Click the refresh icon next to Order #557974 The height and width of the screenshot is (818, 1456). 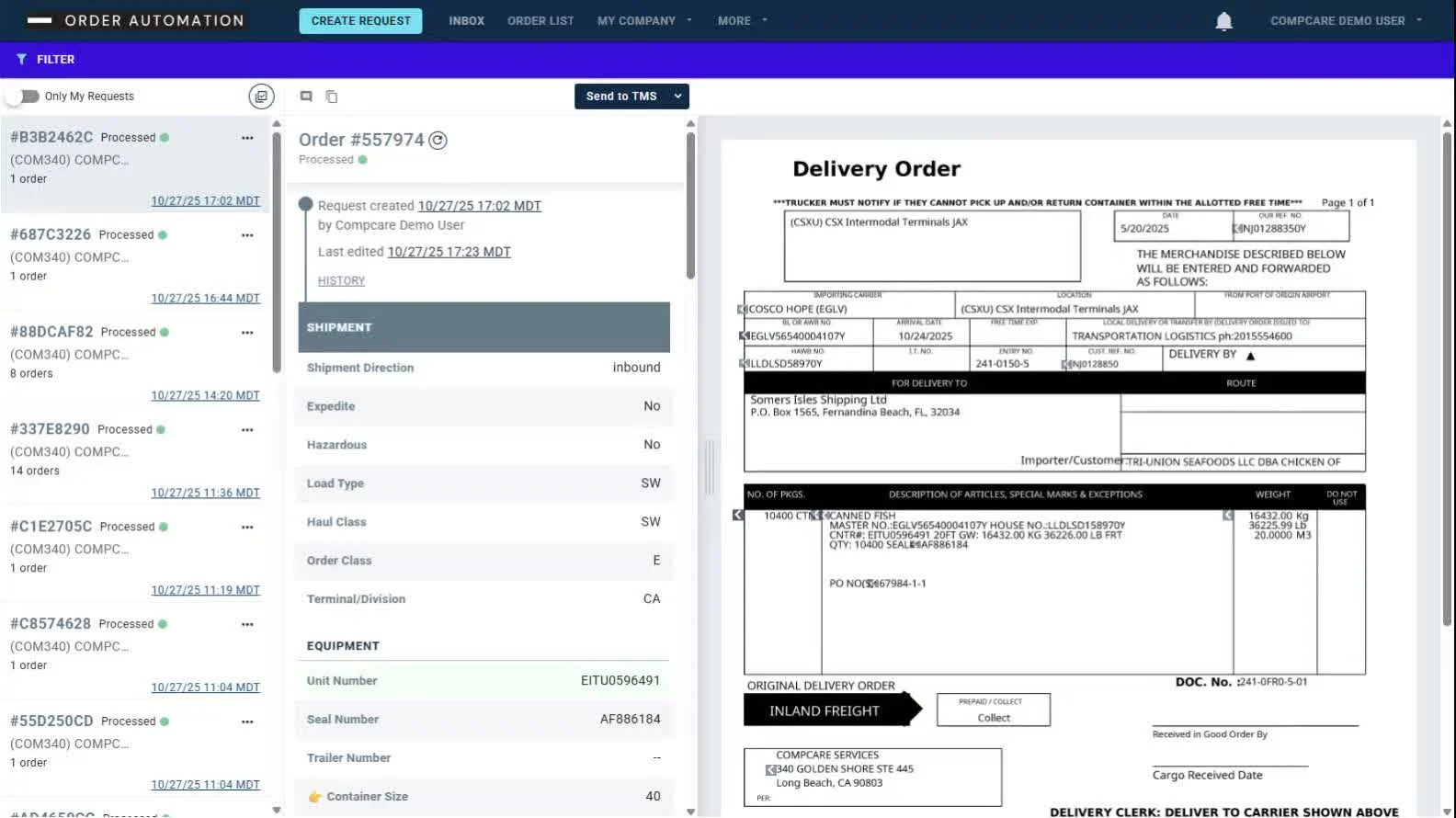coord(438,141)
